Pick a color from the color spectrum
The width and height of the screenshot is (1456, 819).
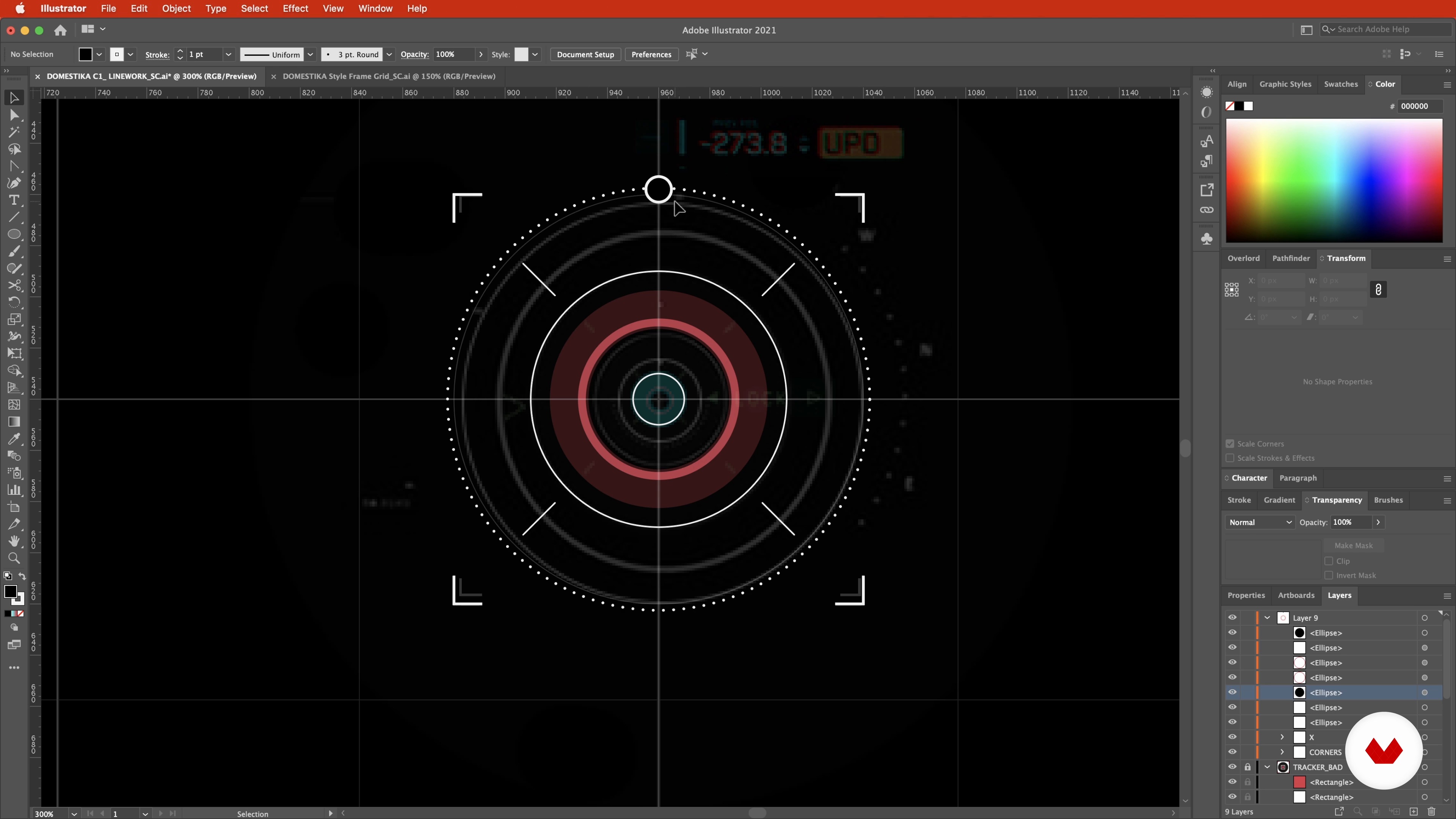1334,181
